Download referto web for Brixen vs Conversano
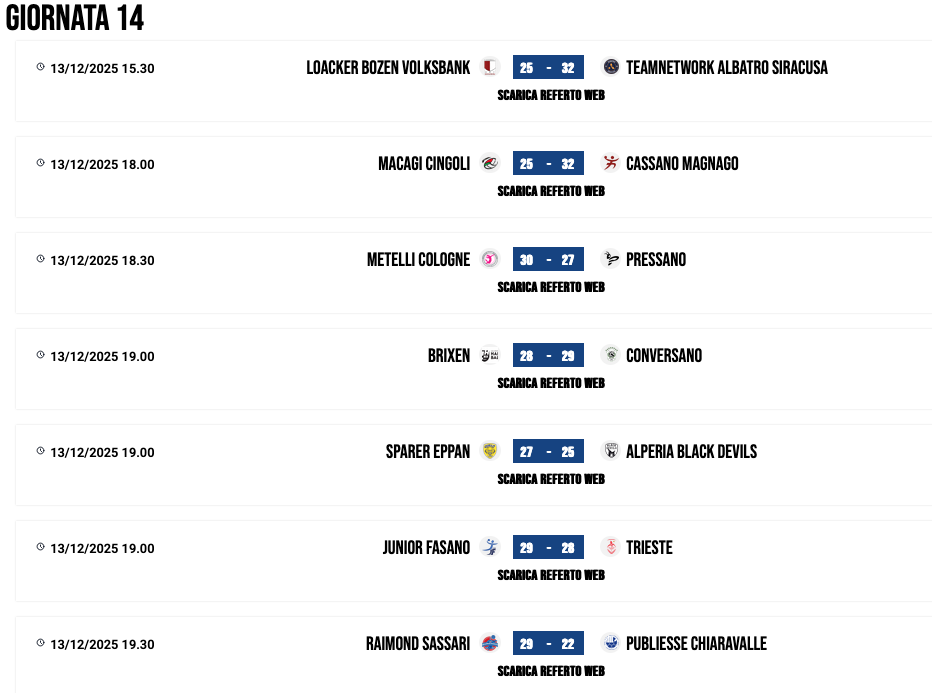The width and height of the screenshot is (932, 693). [551, 383]
